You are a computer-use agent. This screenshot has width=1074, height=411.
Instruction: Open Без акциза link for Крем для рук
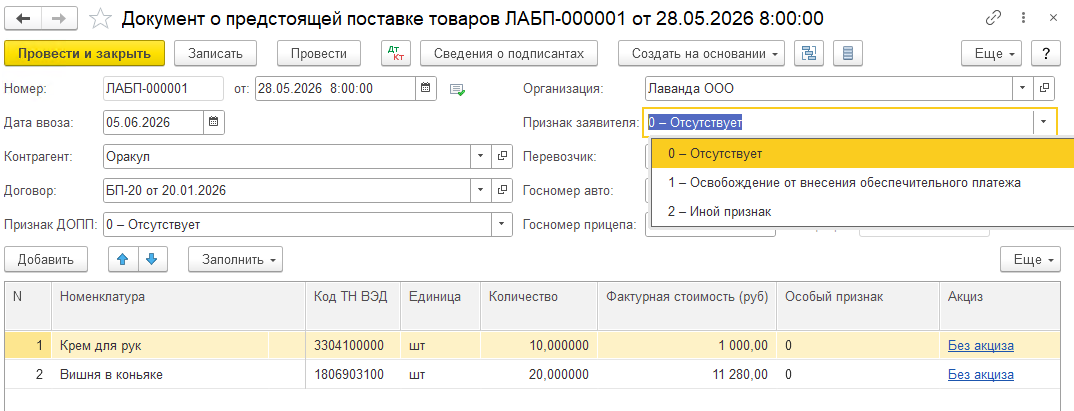[x=981, y=346]
